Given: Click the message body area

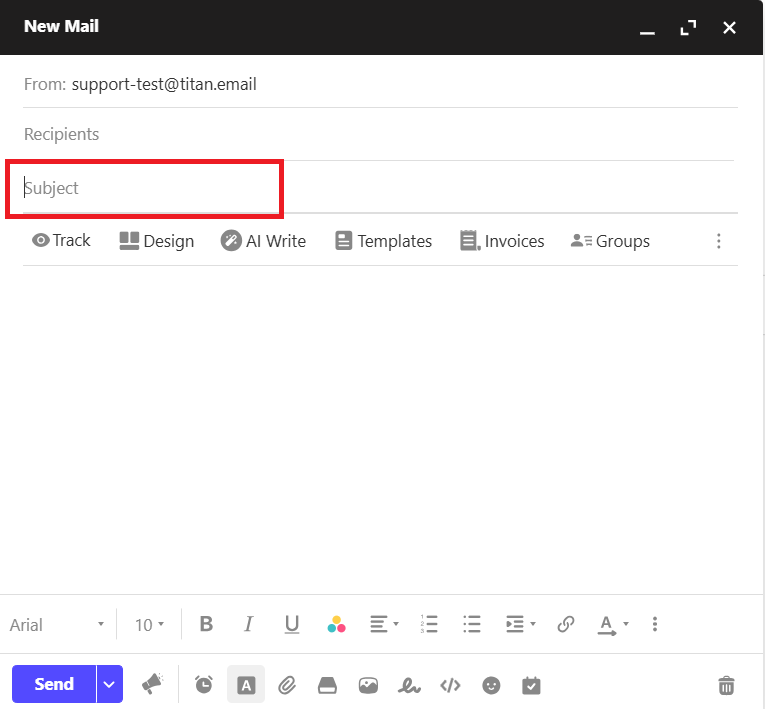Looking at the screenshot, I should (x=380, y=429).
